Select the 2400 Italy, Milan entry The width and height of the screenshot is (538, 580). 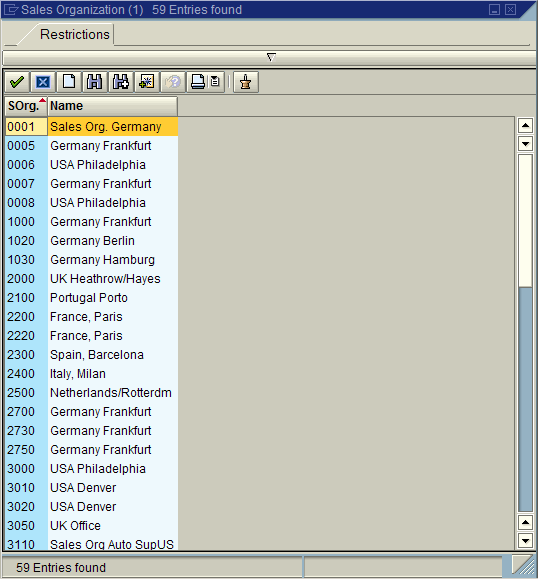click(91, 374)
